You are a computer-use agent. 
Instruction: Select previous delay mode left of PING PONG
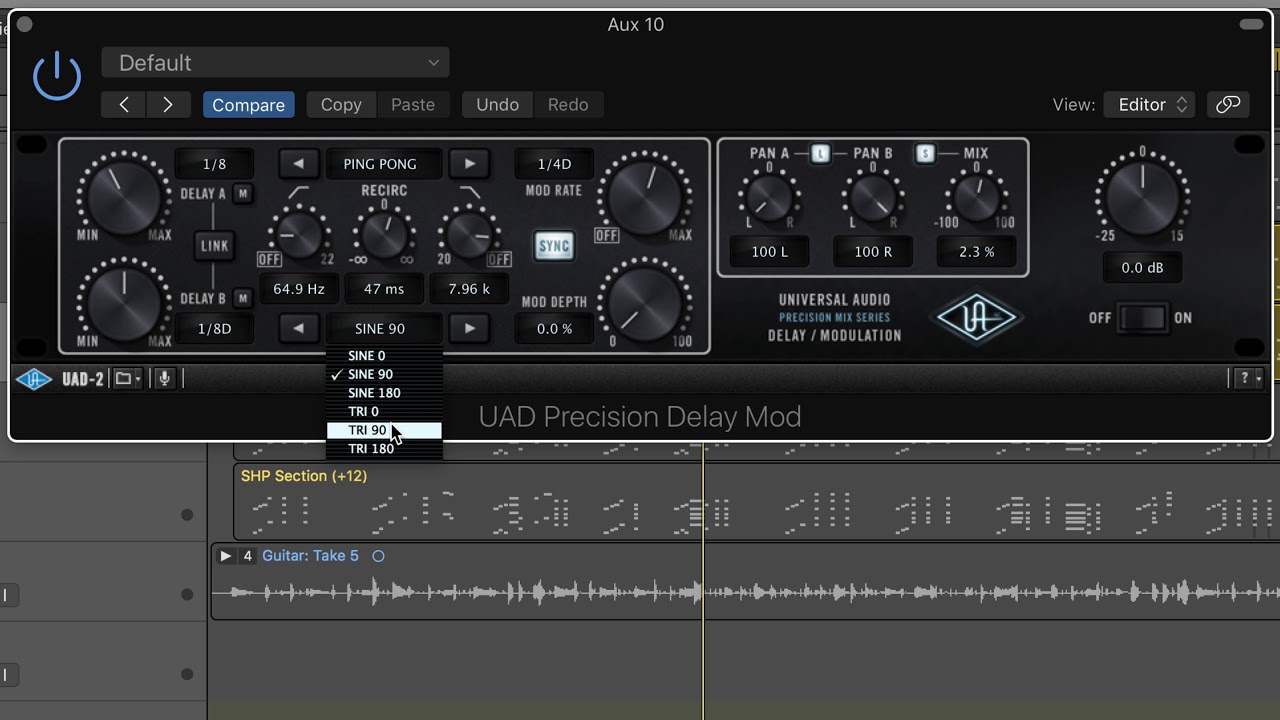(298, 164)
